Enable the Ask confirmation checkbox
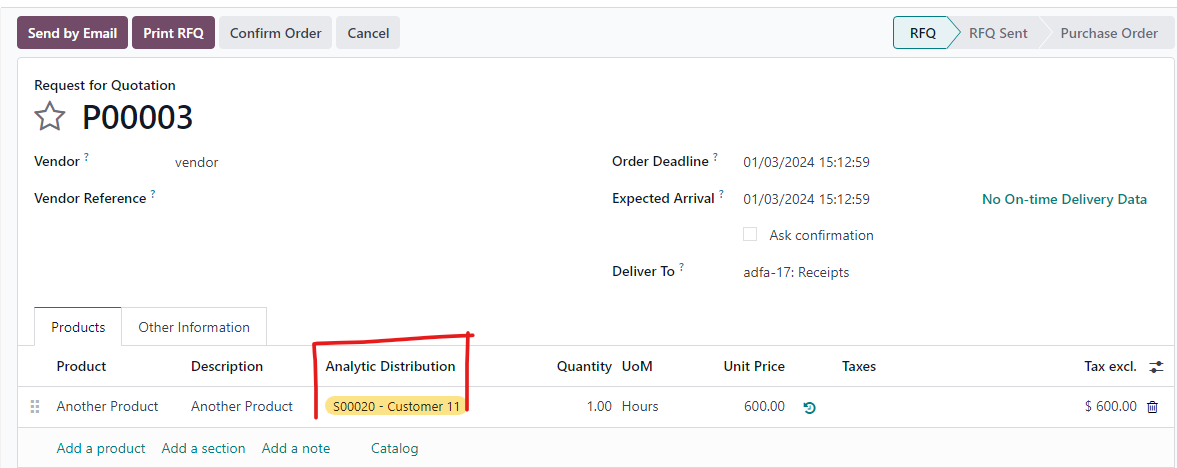 pos(750,234)
